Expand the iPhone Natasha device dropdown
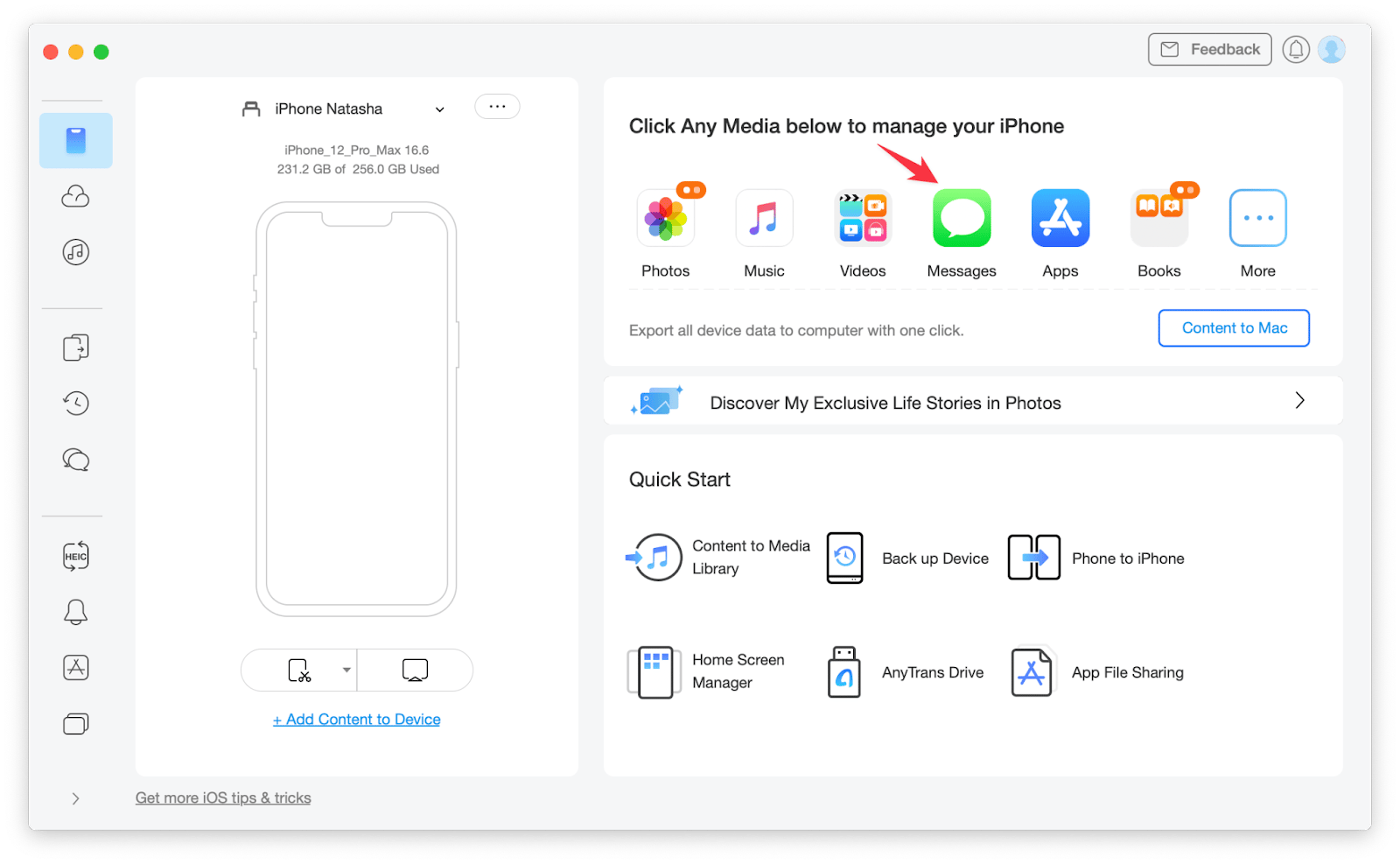Screen dimensions: 1400x864 tap(440, 109)
